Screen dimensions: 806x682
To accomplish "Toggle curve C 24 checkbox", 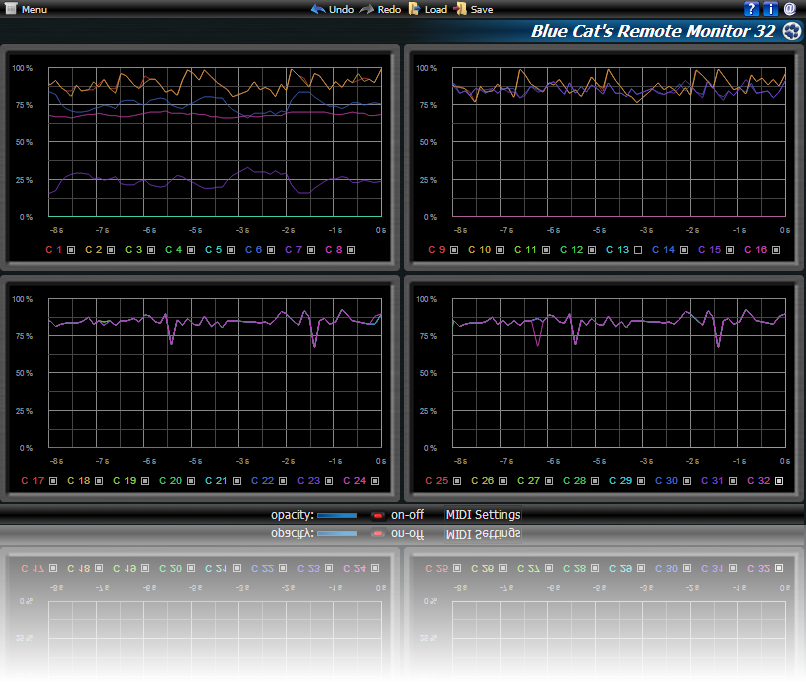I will point(375,481).
